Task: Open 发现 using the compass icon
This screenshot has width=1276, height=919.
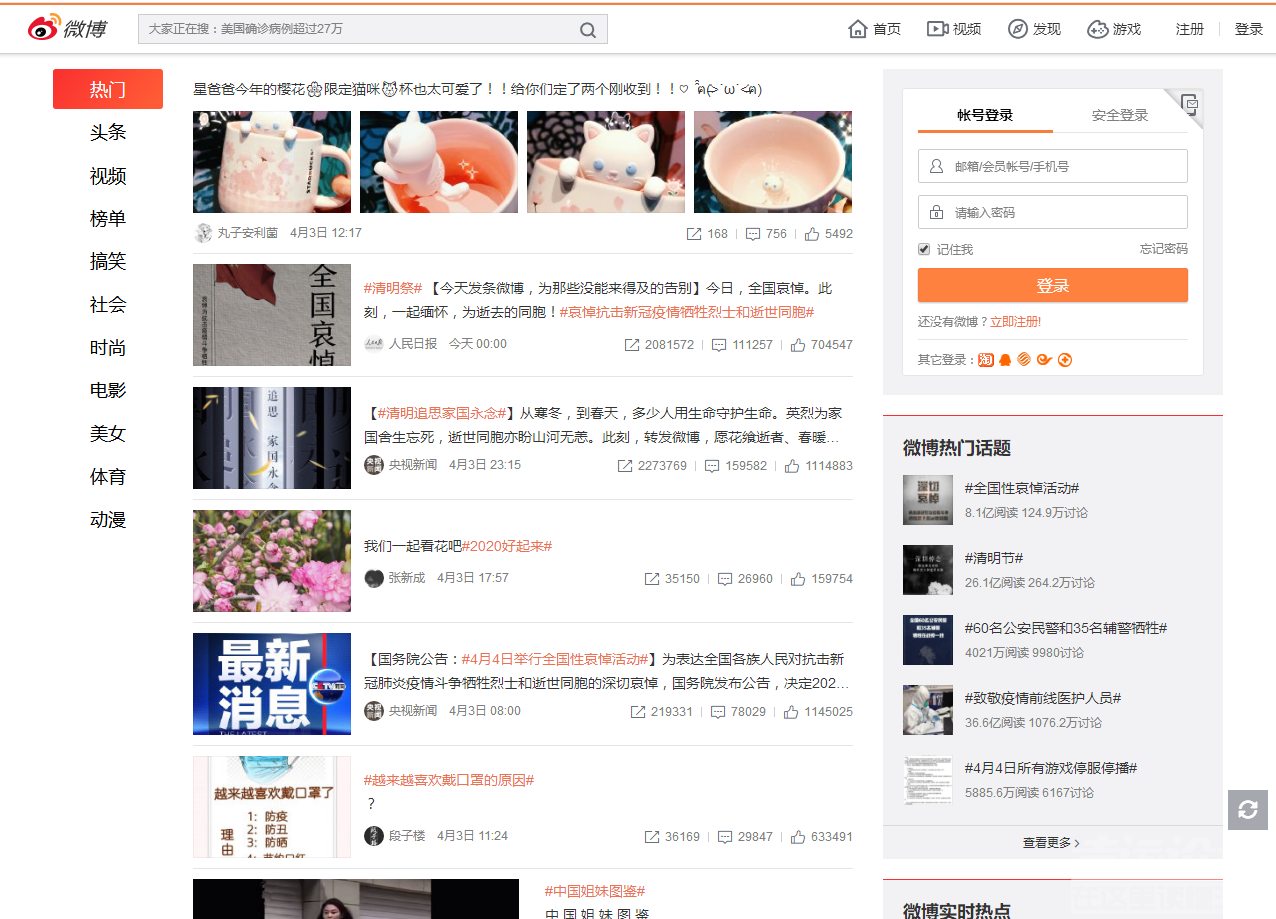Action: click(x=1017, y=29)
